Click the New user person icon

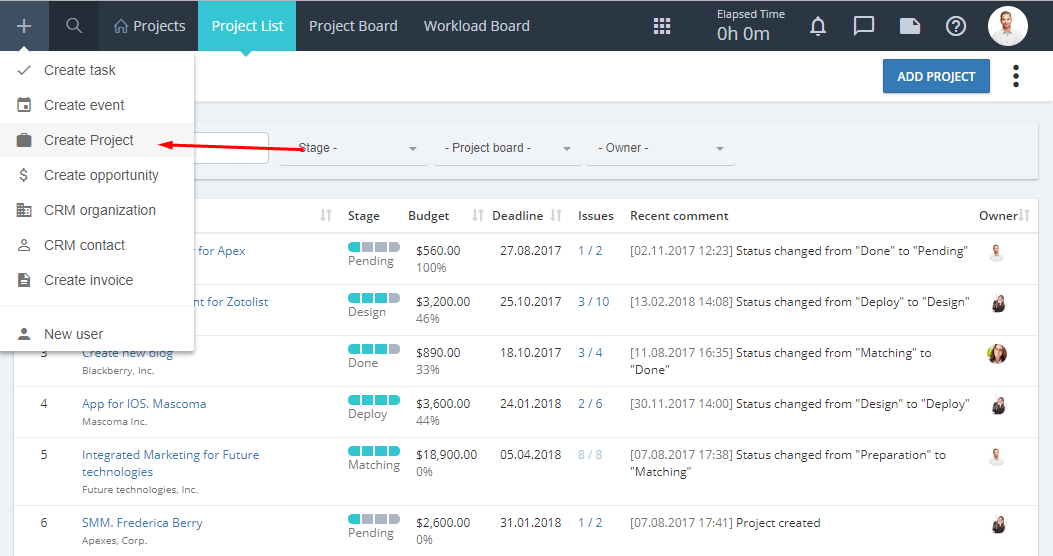pyautogui.click(x=24, y=334)
